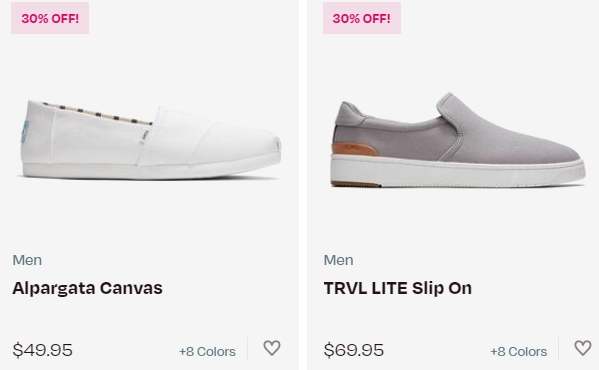Expand +8 Colors for Alpargata Canvas

pos(207,351)
